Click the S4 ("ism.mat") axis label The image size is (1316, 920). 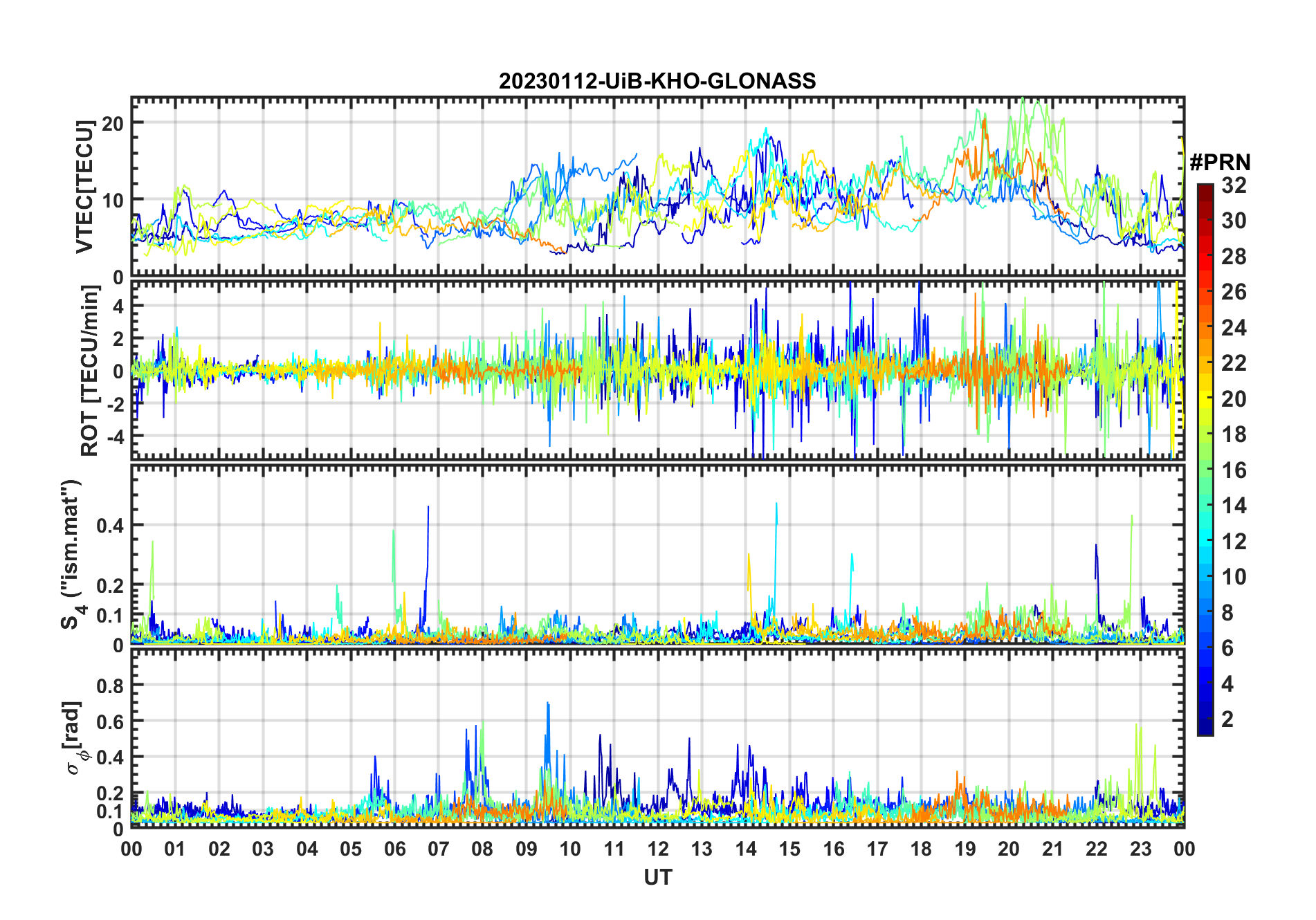(x=73, y=554)
